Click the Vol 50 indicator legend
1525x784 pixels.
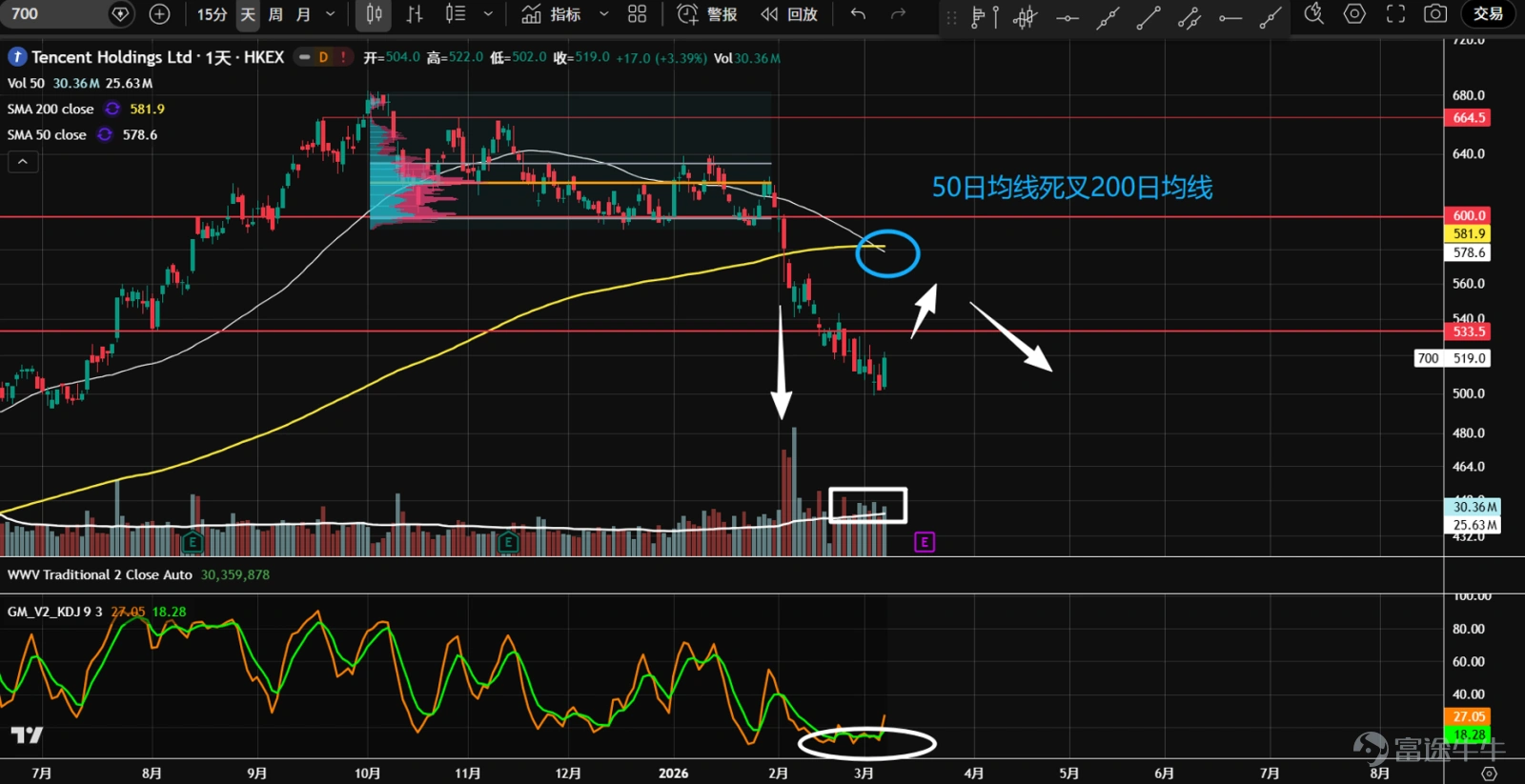coord(26,84)
